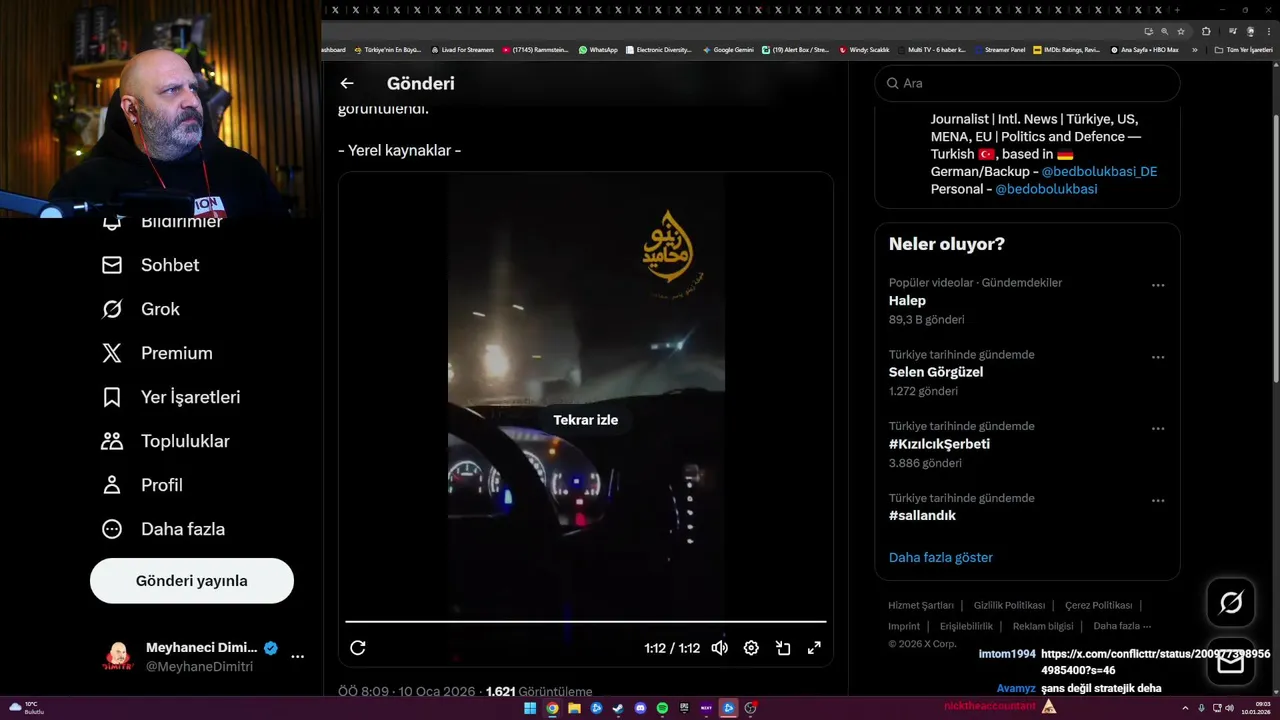Click the Topluluklar people icon
This screenshot has width=1280, height=720.
112,441
